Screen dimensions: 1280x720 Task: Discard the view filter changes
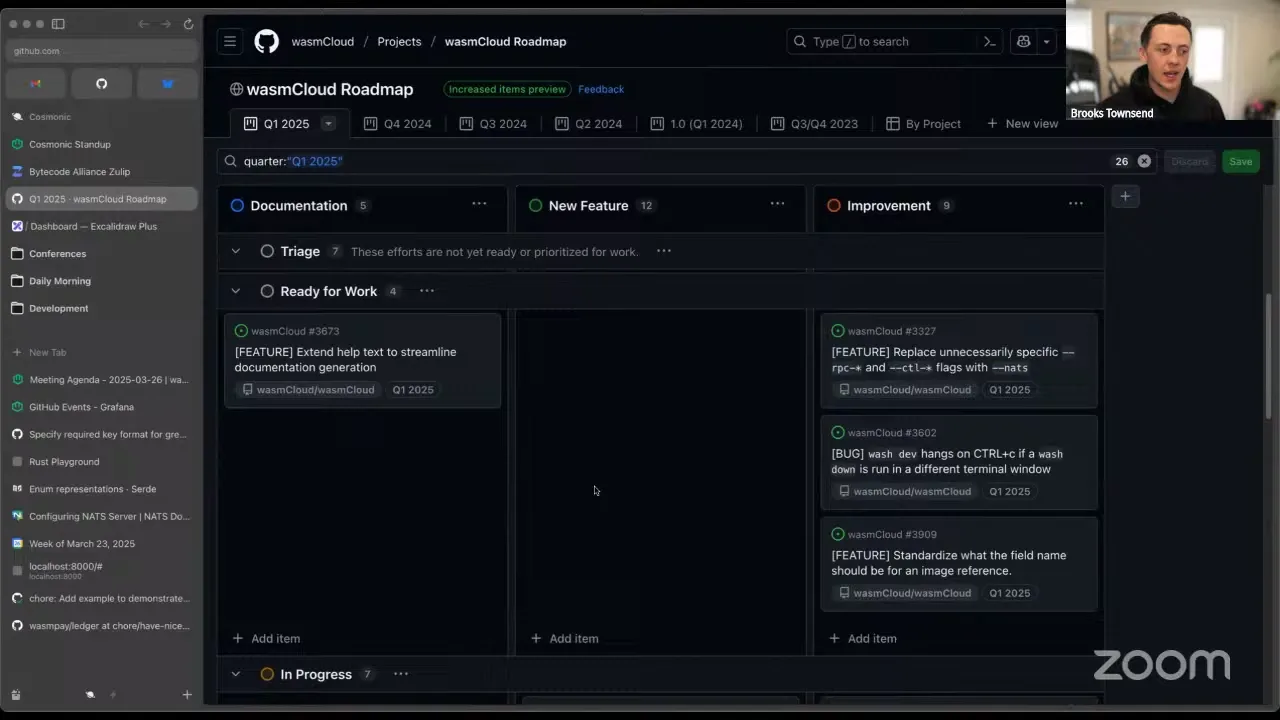click(1189, 161)
